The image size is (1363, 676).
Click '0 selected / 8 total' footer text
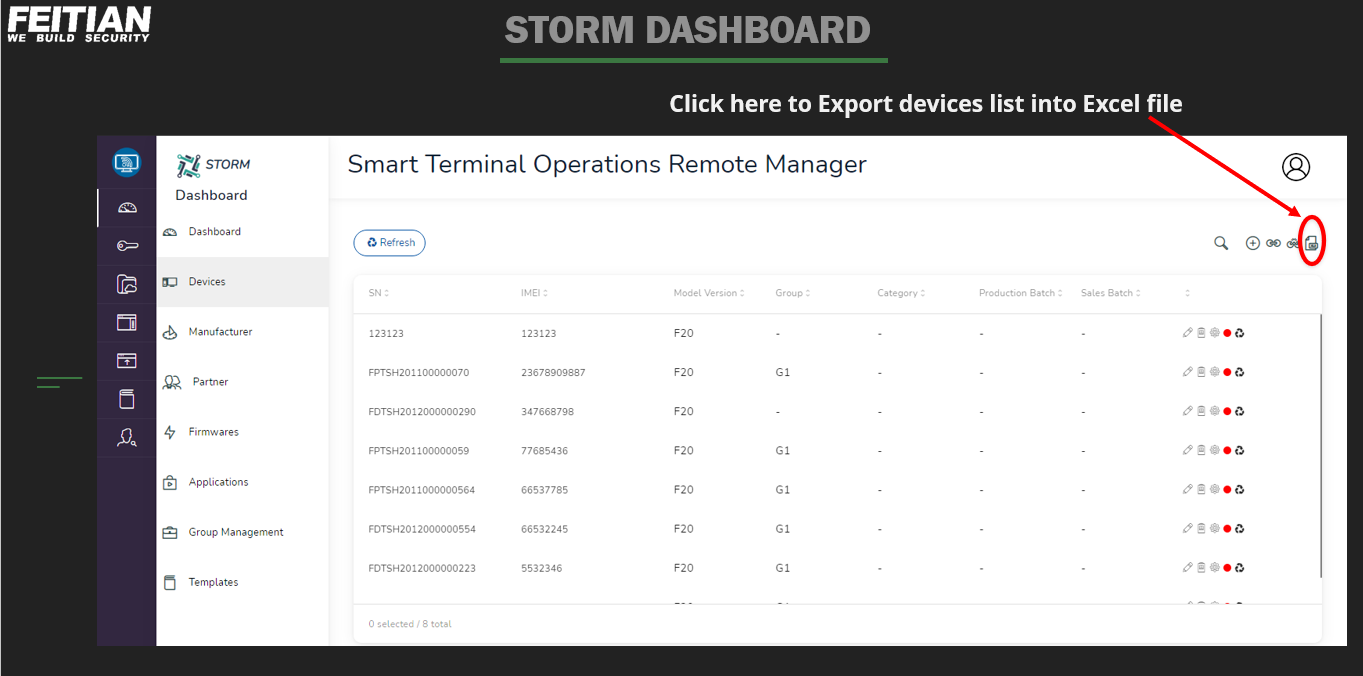pos(410,624)
